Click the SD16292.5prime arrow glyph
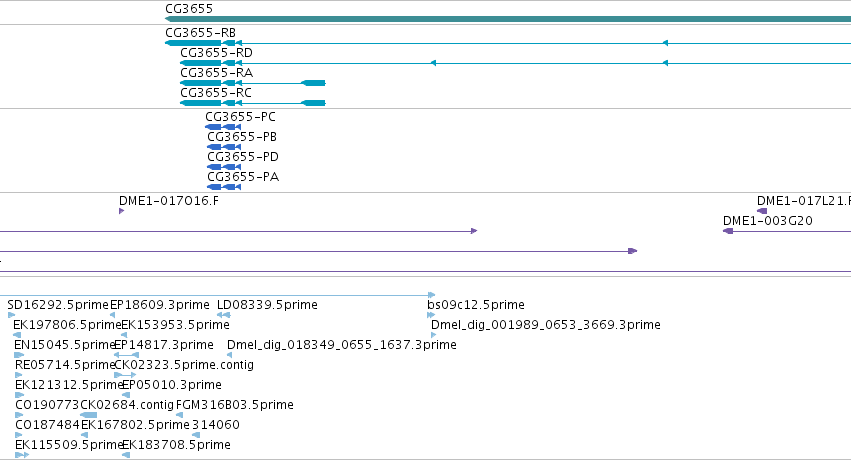This screenshot has height=460, width=851. coord(11,315)
